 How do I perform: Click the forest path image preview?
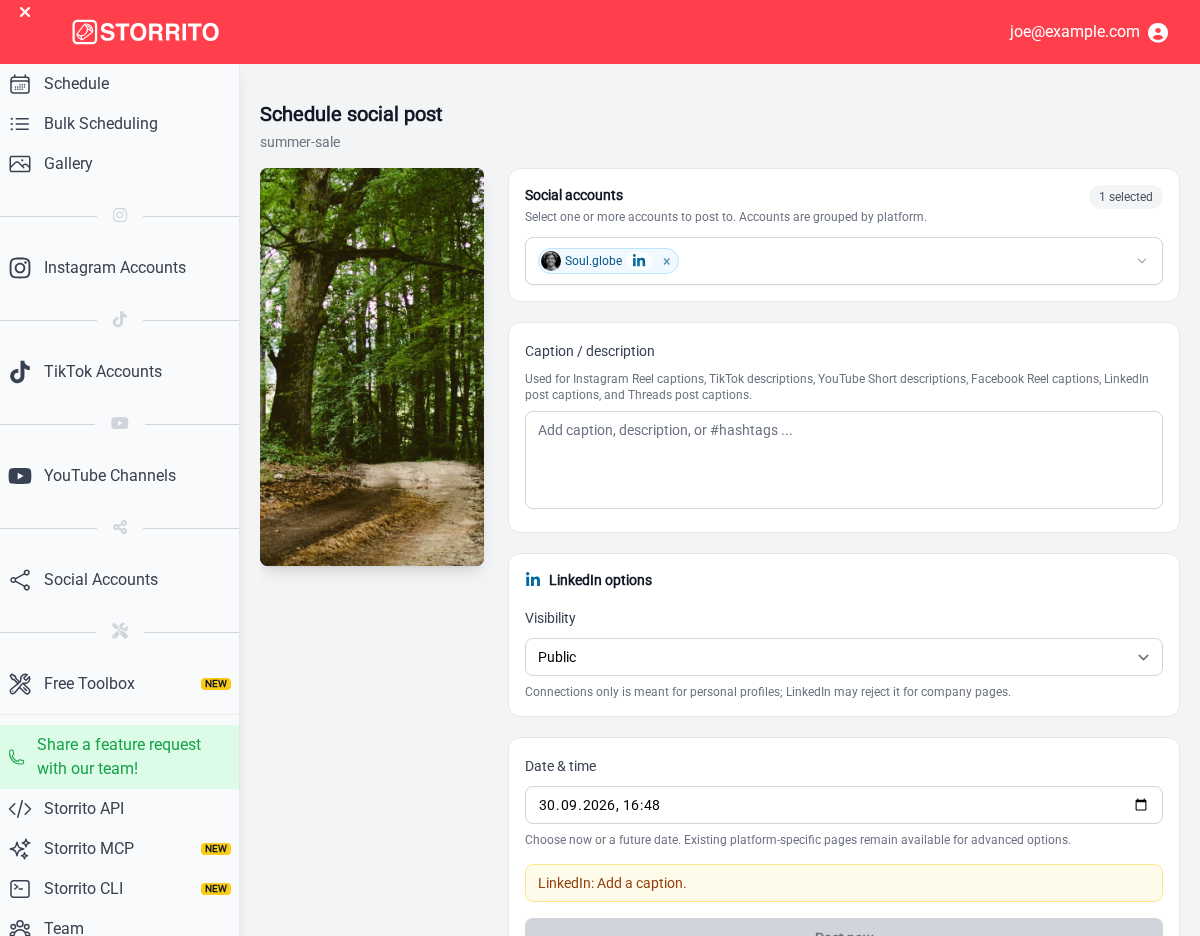(x=372, y=367)
